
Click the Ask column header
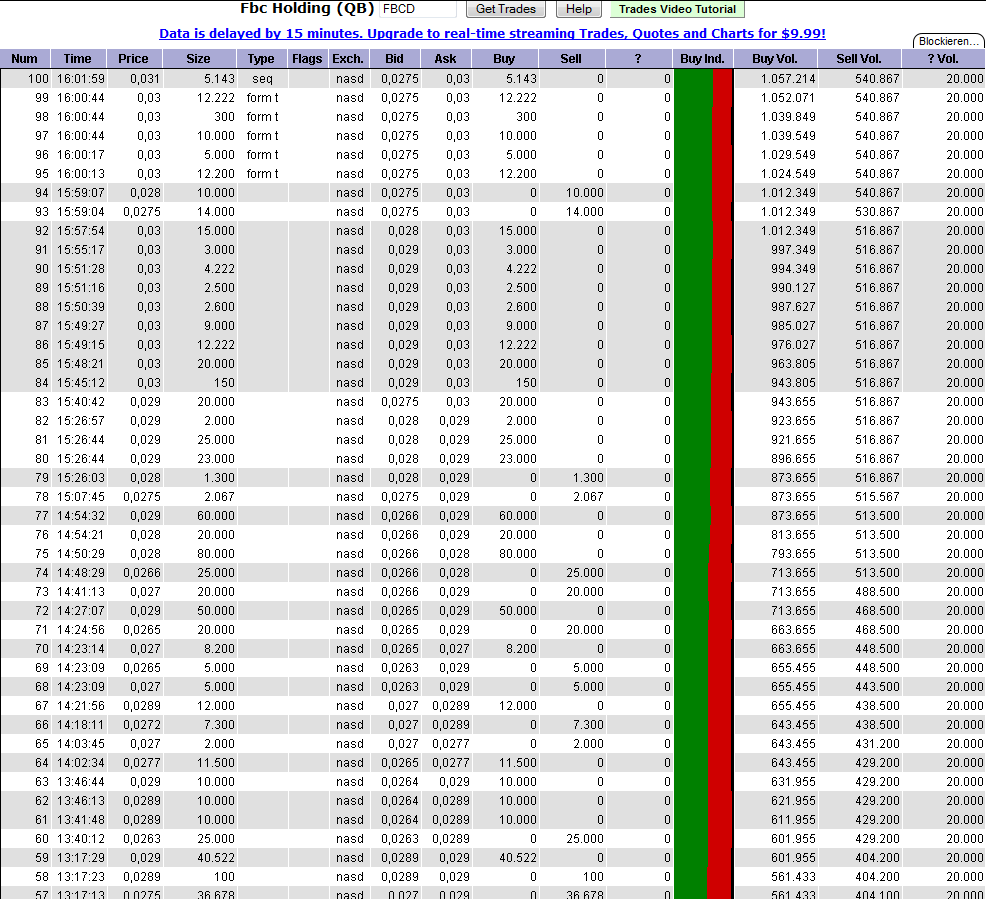[x=445, y=58]
